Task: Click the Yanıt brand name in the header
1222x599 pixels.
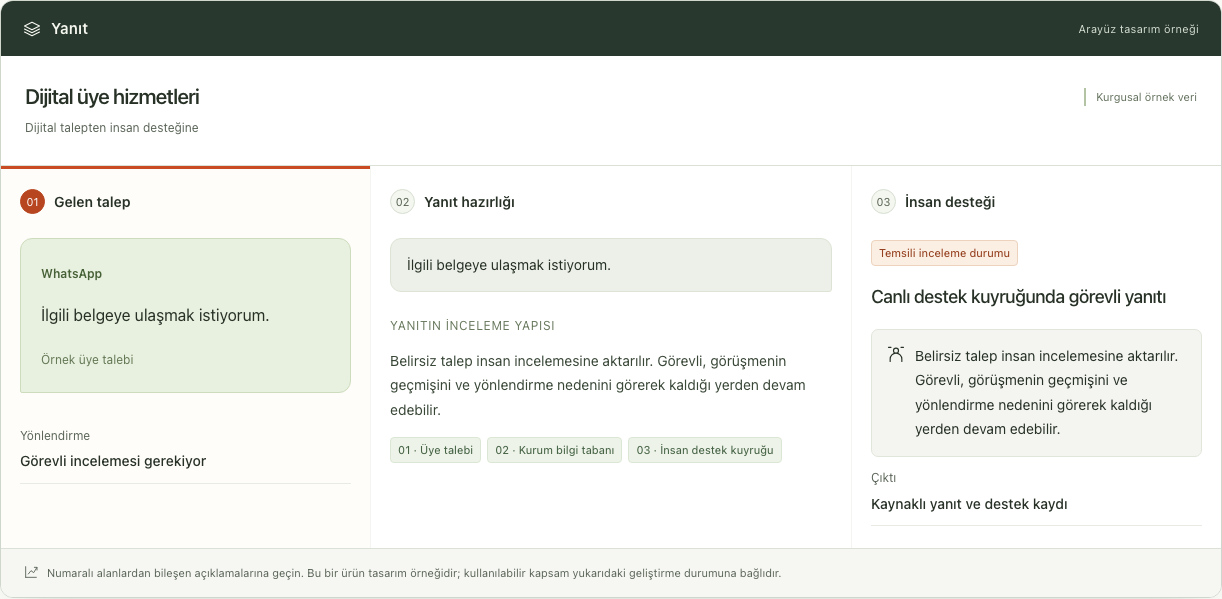Action: (x=70, y=29)
